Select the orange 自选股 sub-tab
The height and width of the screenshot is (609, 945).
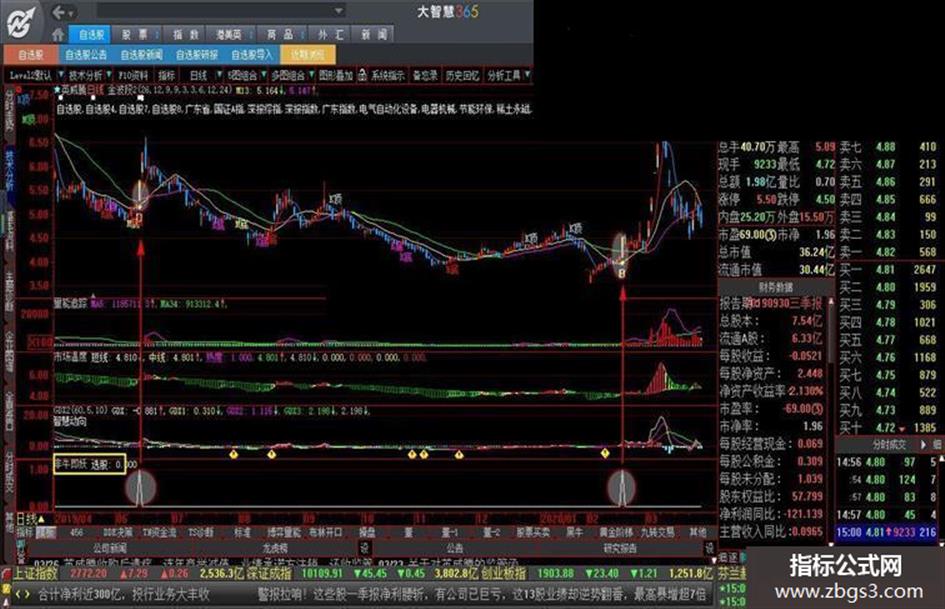pyautogui.click(x=31, y=55)
